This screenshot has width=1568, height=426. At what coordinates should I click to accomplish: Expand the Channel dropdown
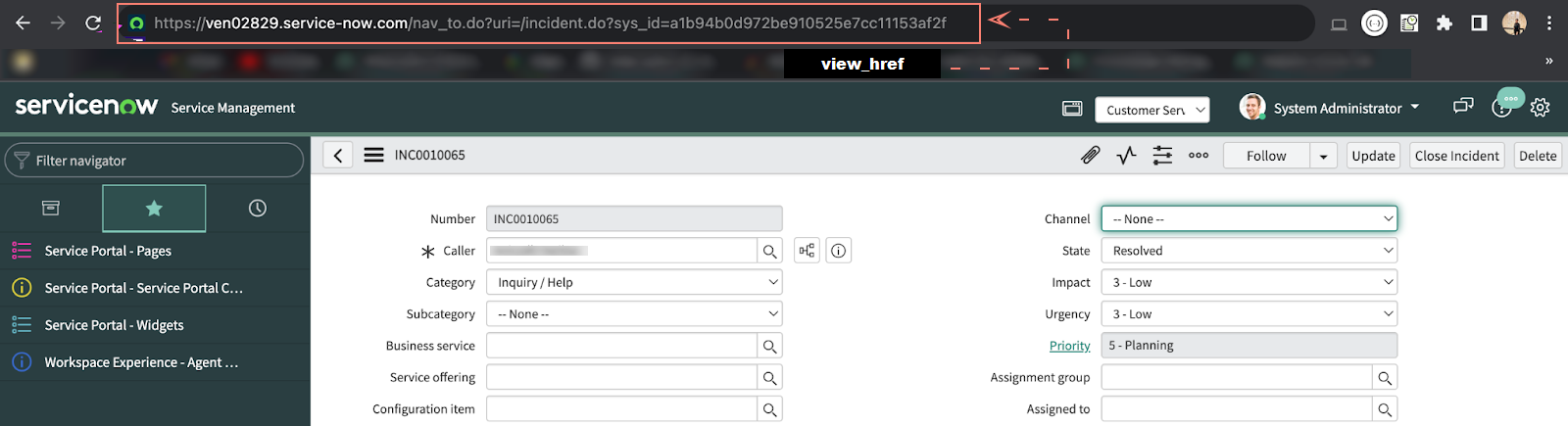tap(1249, 219)
